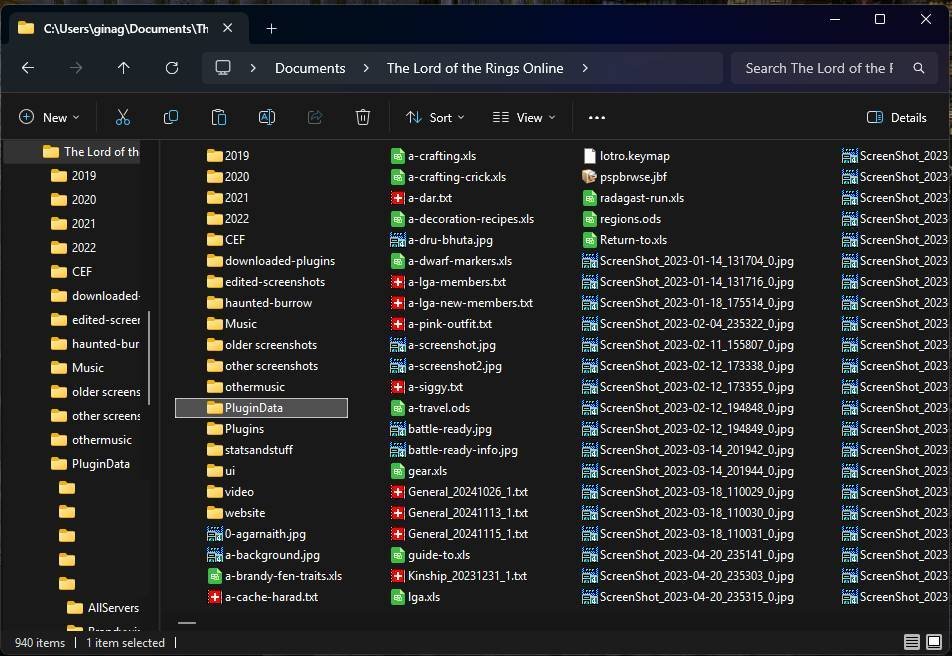Viewport: 952px width, 656px height.
Task: Toggle the Details pane
Action: point(897,117)
